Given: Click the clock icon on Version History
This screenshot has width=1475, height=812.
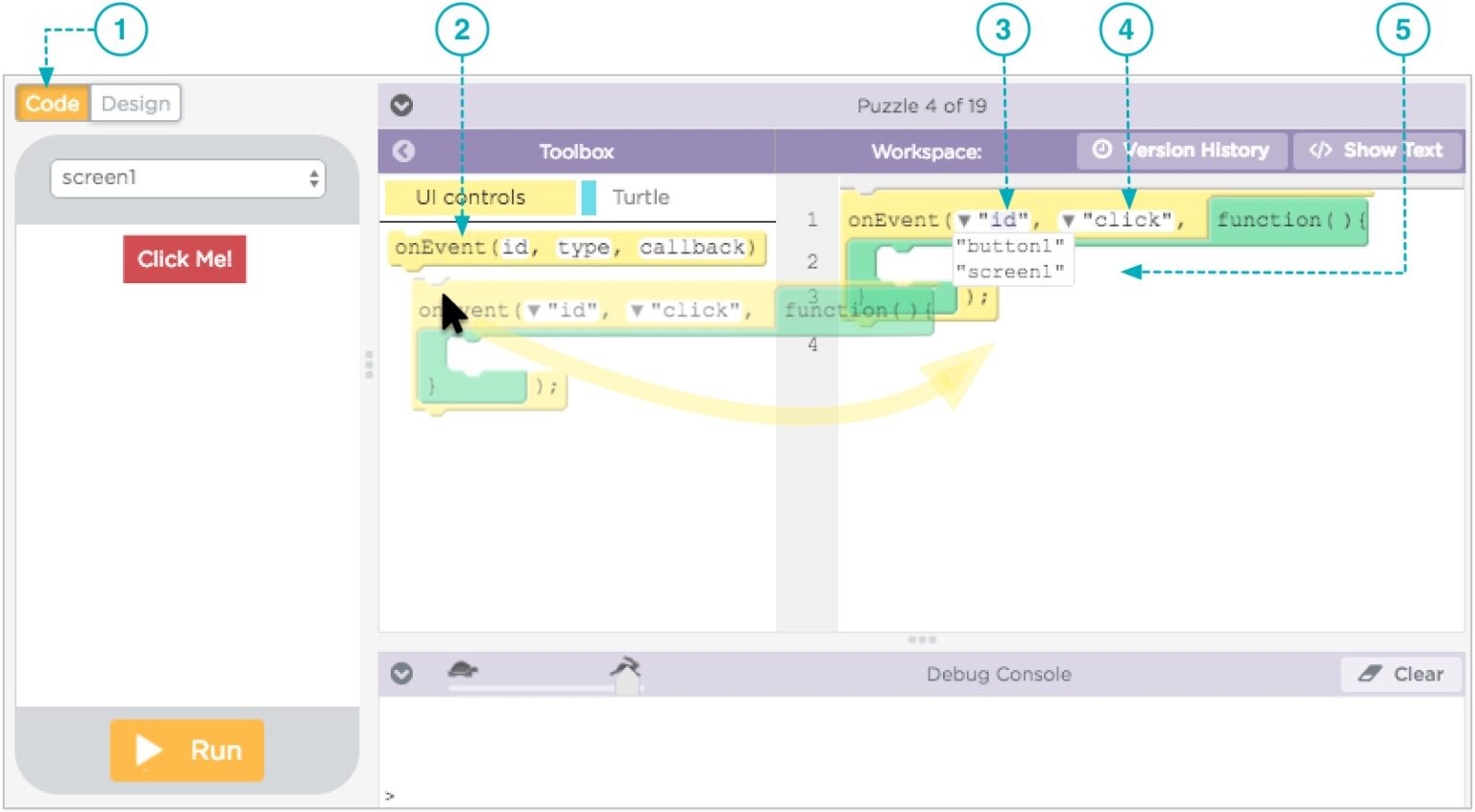Looking at the screenshot, I should pos(1100,150).
